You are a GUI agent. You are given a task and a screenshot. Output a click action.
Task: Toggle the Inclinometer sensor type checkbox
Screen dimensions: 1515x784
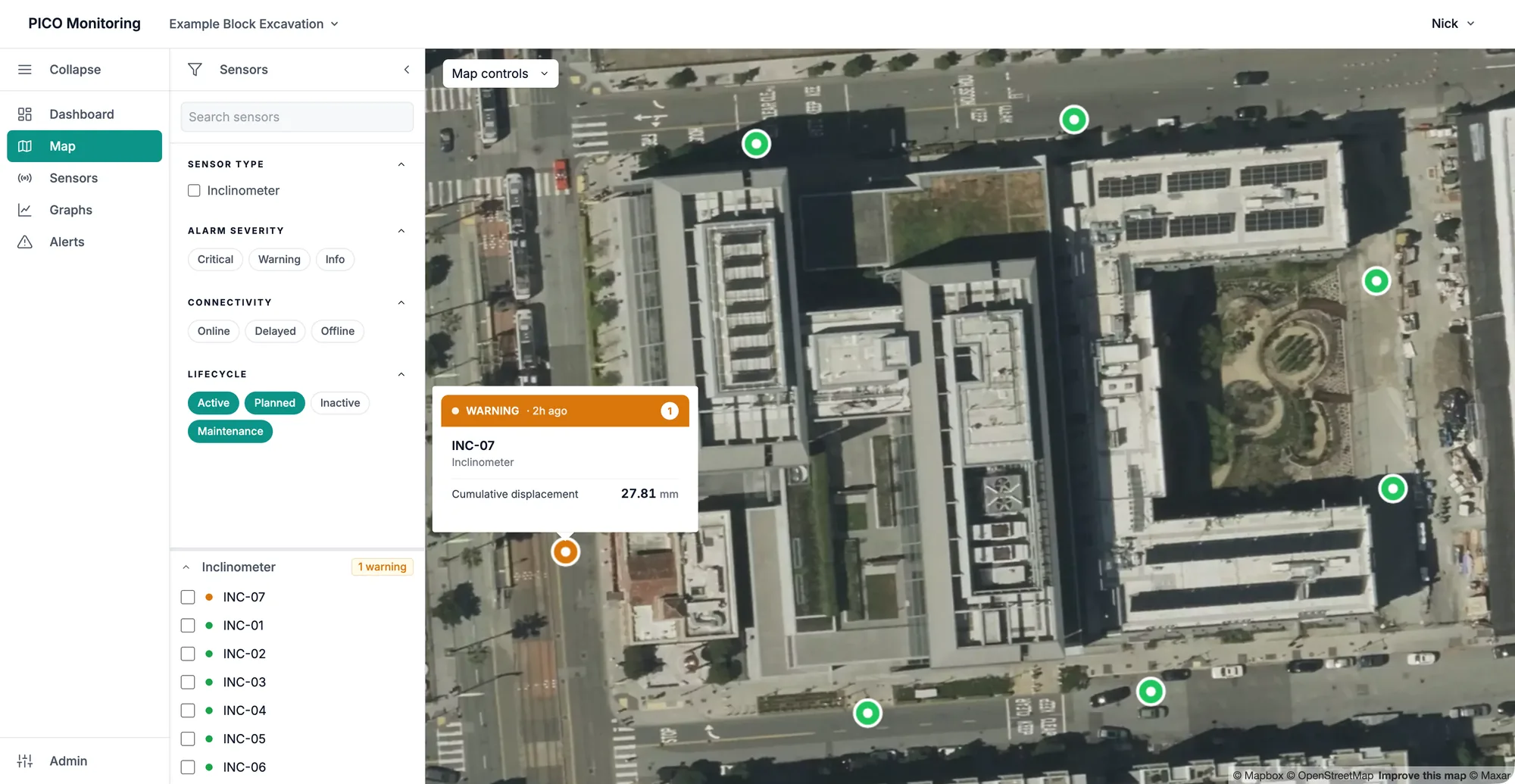(x=194, y=191)
